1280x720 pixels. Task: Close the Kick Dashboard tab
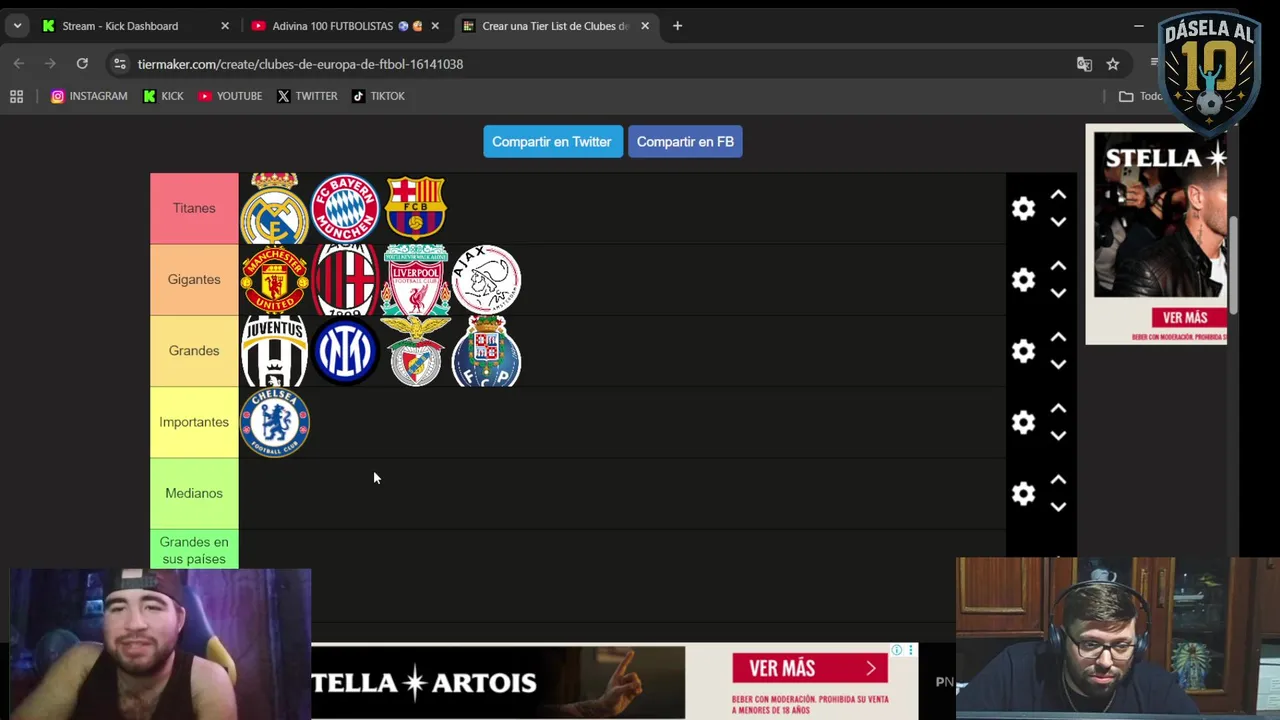pyautogui.click(x=225, y=26)
